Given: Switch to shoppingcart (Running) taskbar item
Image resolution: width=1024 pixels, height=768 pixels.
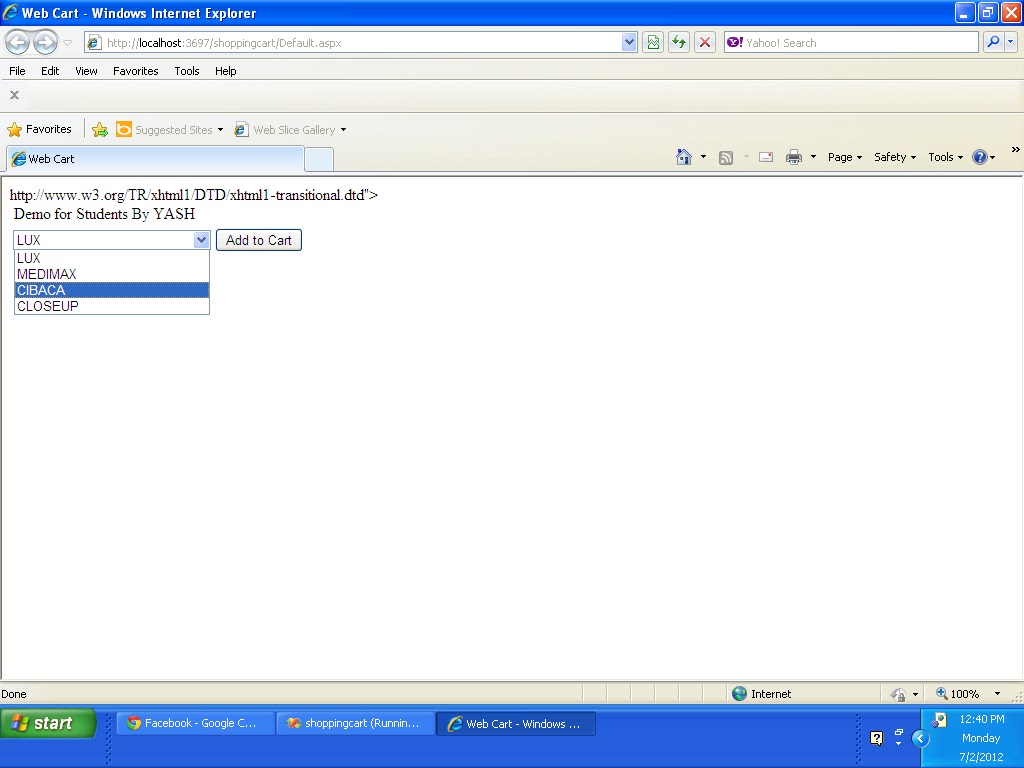Looking at the screenshot, I should pyautogui.click(x=356, y=724).
